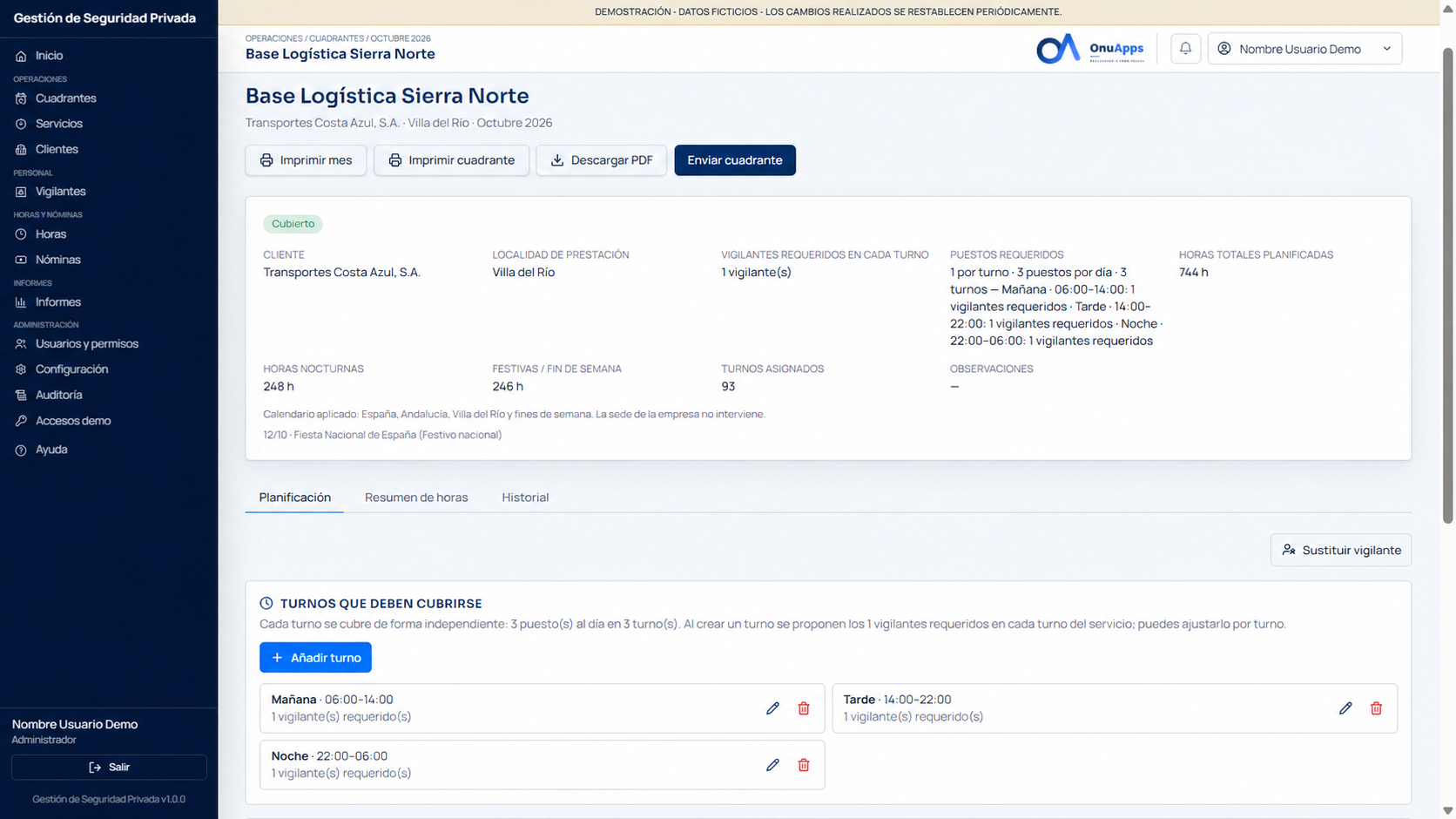Click Añadir turno button
Viewport: 1456px width, 819px height.
[x=315, y=658]
